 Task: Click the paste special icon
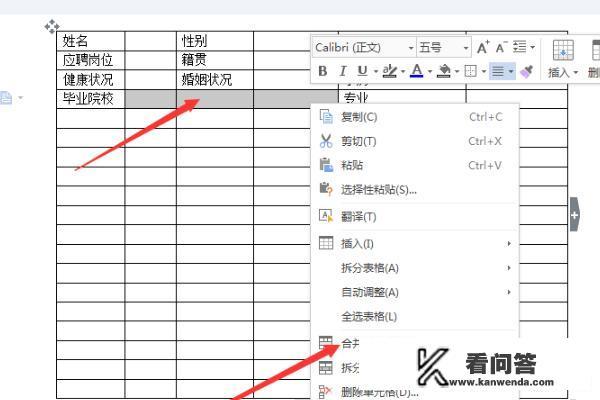click(326, 189)
